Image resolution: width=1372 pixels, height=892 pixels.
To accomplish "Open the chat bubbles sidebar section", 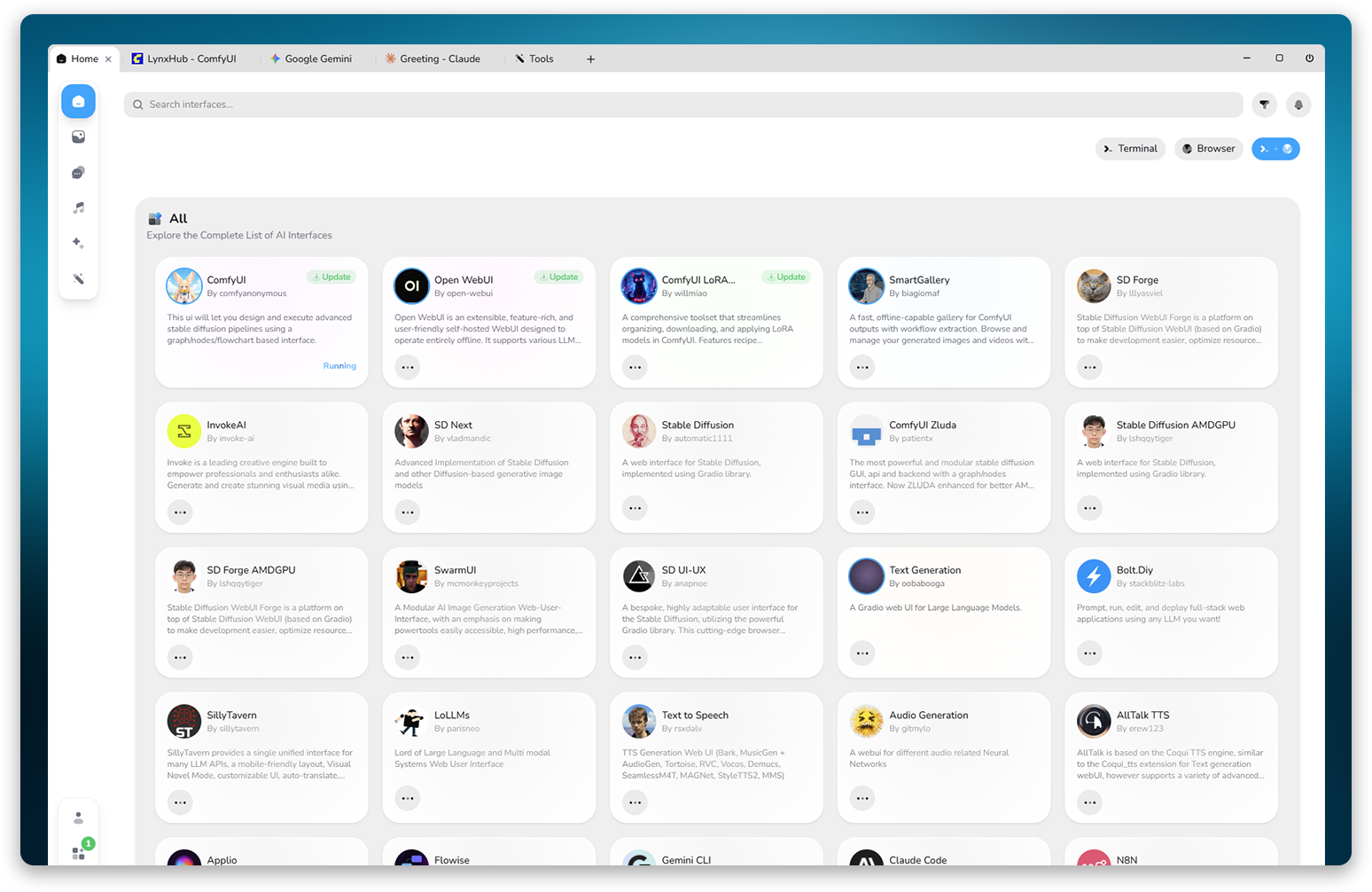I will [x=78, y=172].
